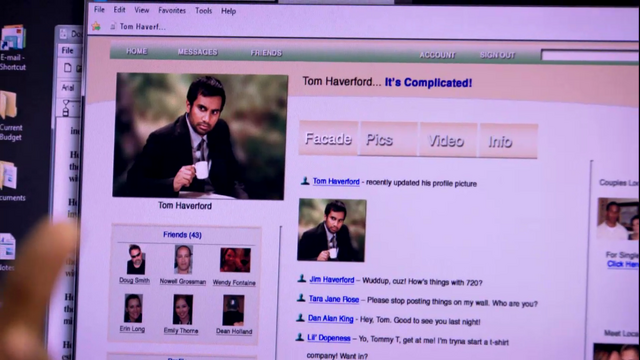Click person icon beside Tom Haverford update
The image size is (640, 360).
click(305, 181)
